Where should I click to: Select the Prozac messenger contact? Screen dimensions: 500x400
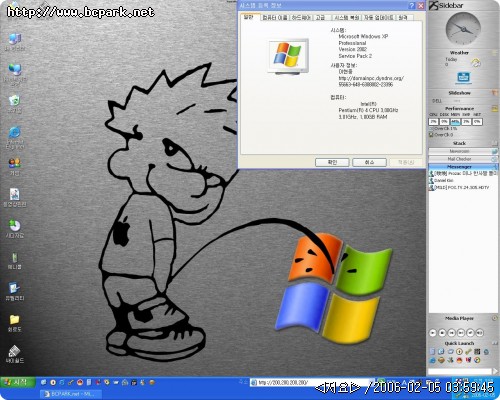point(463,173)
